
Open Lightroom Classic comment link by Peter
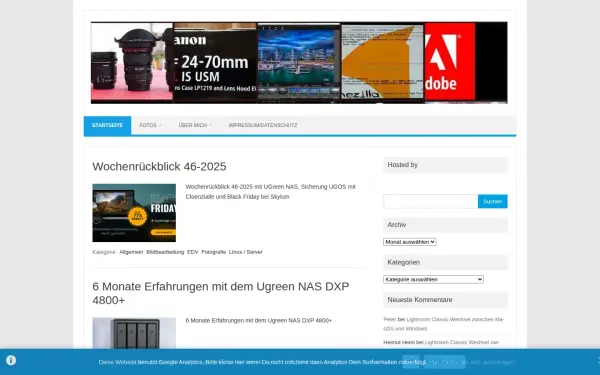point(444,324)
